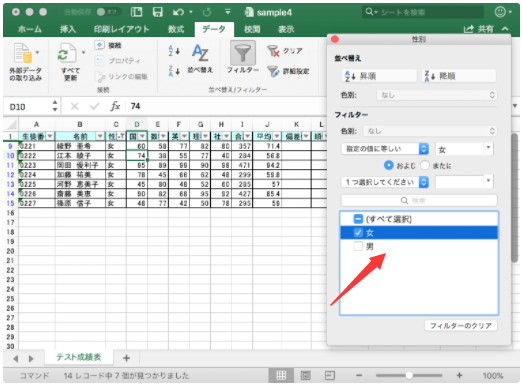
Task: Select the または radio button
Action: tap(425, 165)
